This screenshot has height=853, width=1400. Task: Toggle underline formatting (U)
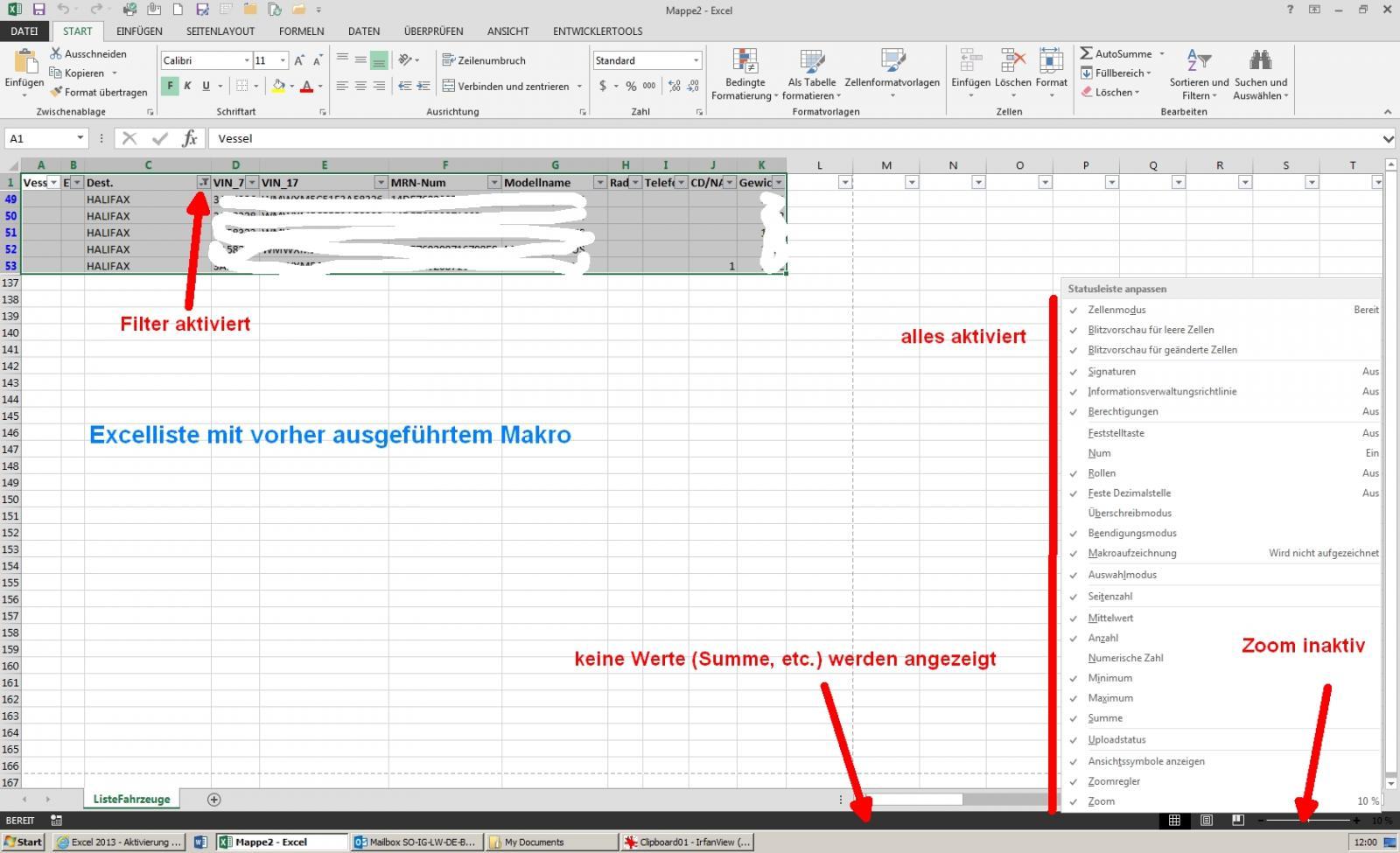206,86
